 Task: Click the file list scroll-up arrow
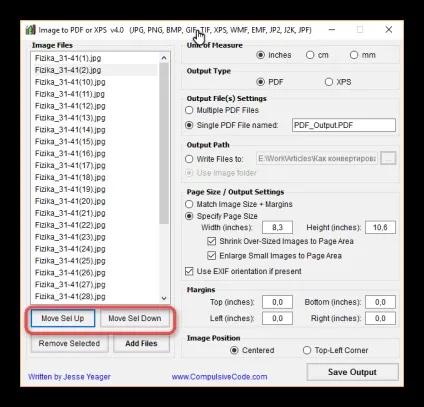click(x=164, y=58)
